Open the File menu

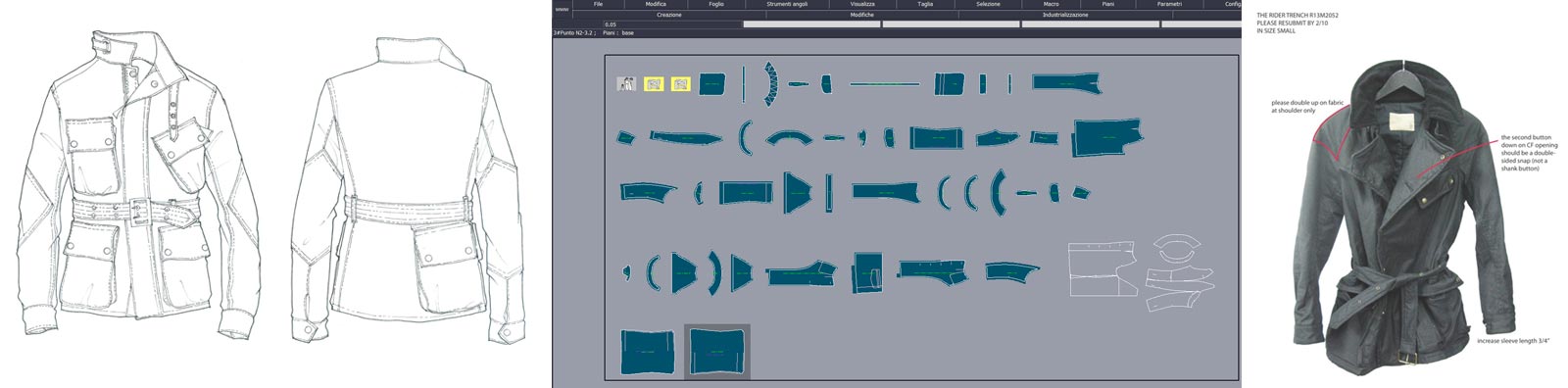(598, 4)
